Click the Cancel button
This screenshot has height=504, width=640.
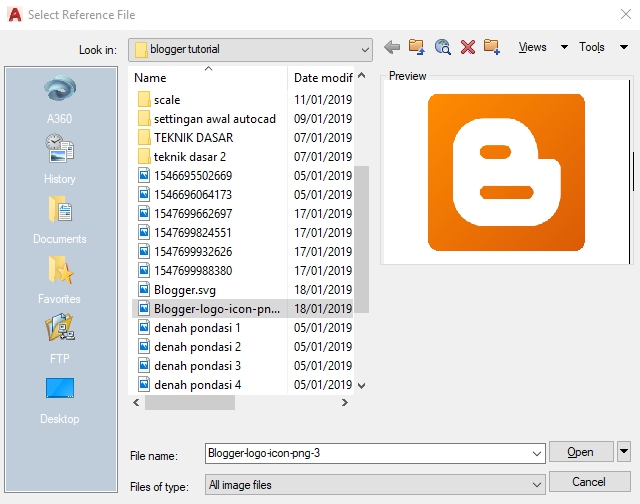(589, 482)
